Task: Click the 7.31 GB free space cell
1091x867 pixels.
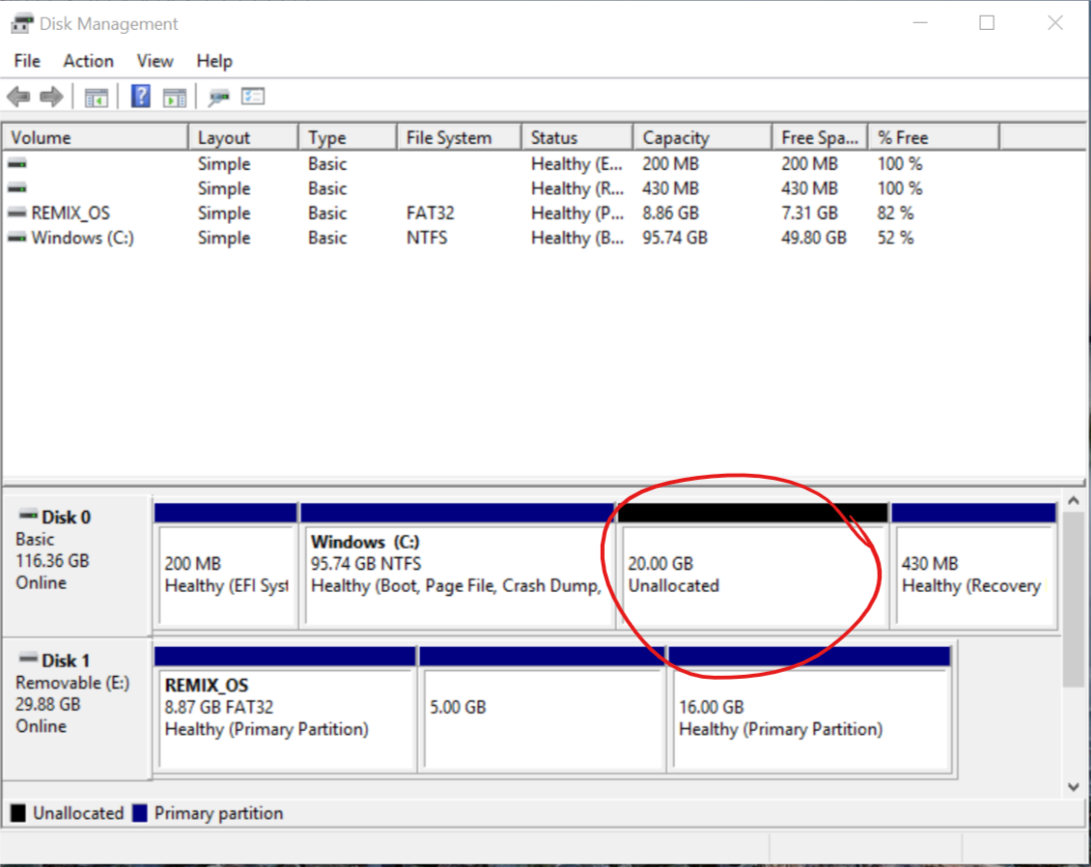Action: [809, 213]
